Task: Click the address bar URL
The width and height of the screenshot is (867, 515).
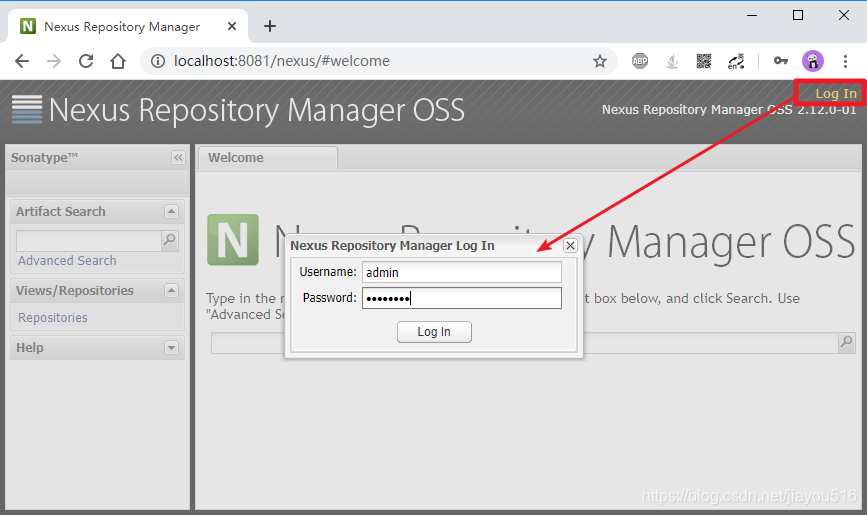Action: coord(281,61)
